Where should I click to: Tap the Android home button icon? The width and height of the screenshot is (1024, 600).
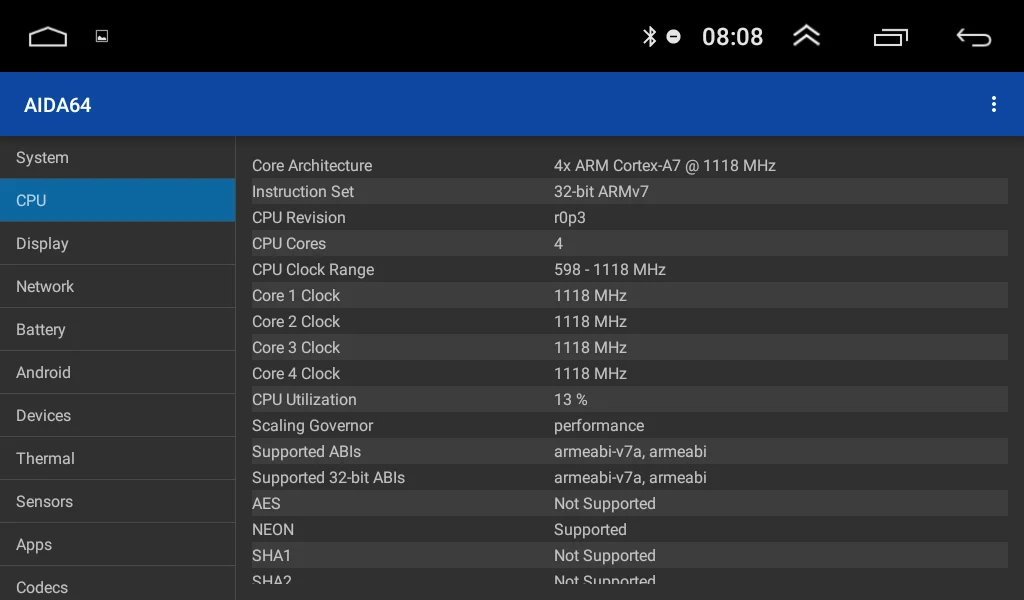tap(48, 37)
